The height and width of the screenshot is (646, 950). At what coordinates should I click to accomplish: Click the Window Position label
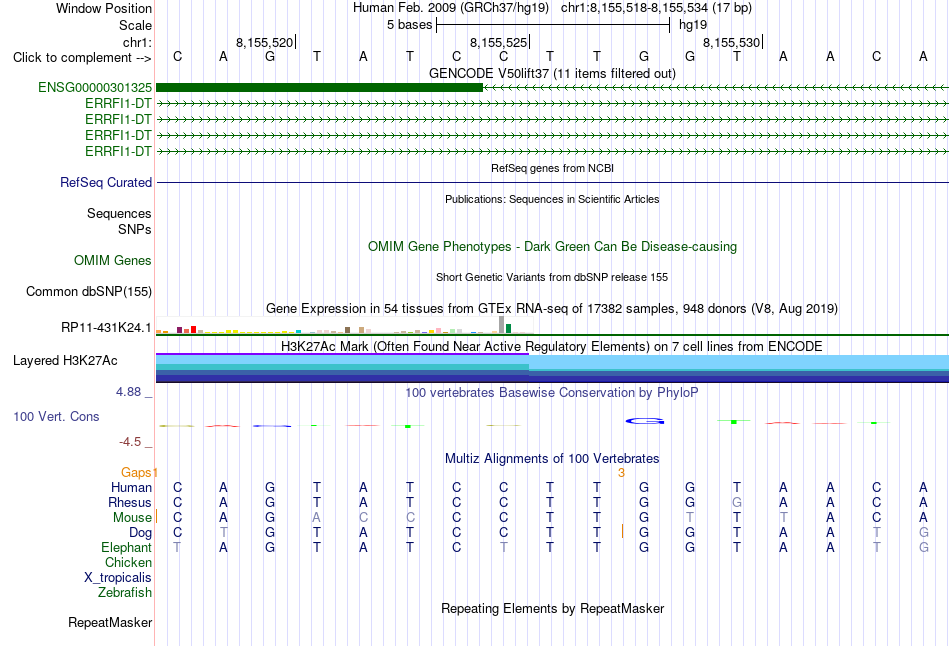pyautogui.click(x=104, y=8)
